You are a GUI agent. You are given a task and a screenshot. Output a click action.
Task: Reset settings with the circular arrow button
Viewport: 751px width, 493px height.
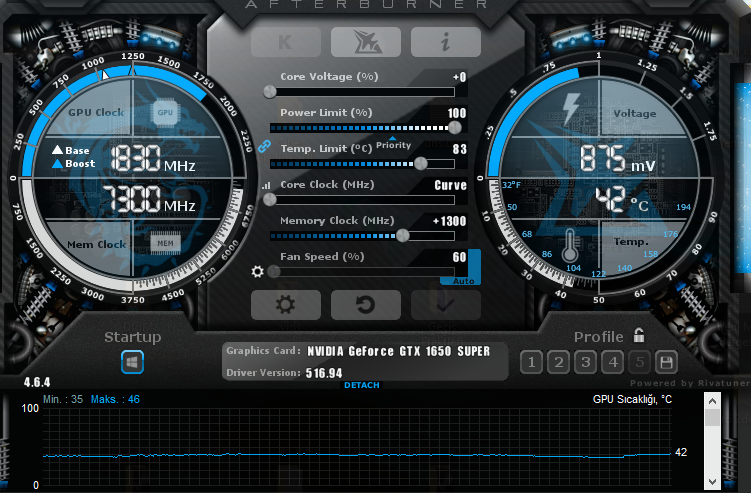click(x=365, y=305)
